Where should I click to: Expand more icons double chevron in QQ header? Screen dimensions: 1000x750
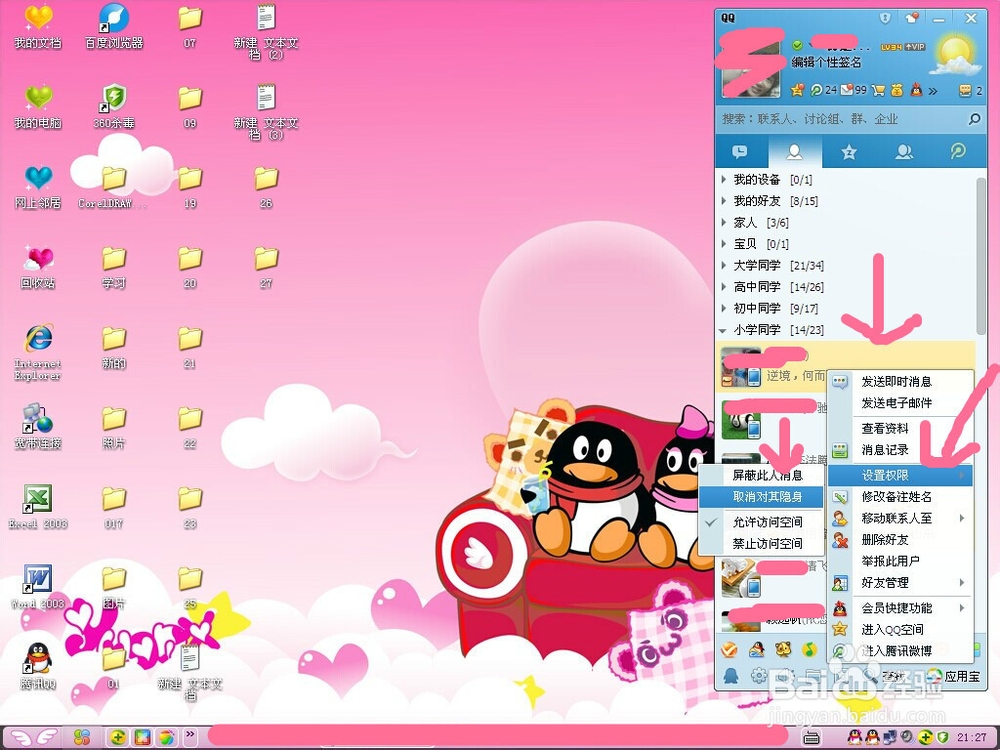933,91
